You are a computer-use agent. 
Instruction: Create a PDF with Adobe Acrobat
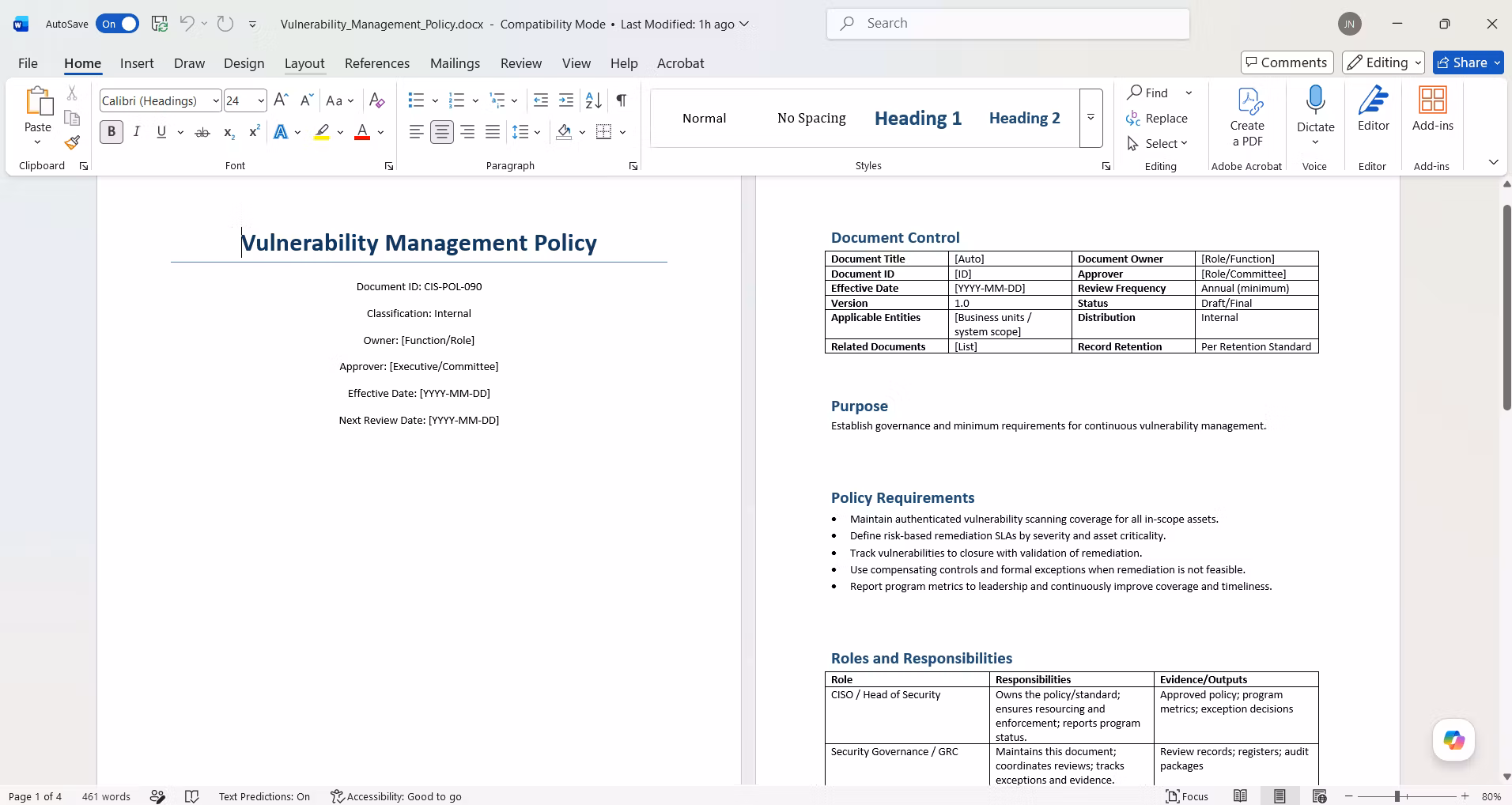click(1247, 117)
